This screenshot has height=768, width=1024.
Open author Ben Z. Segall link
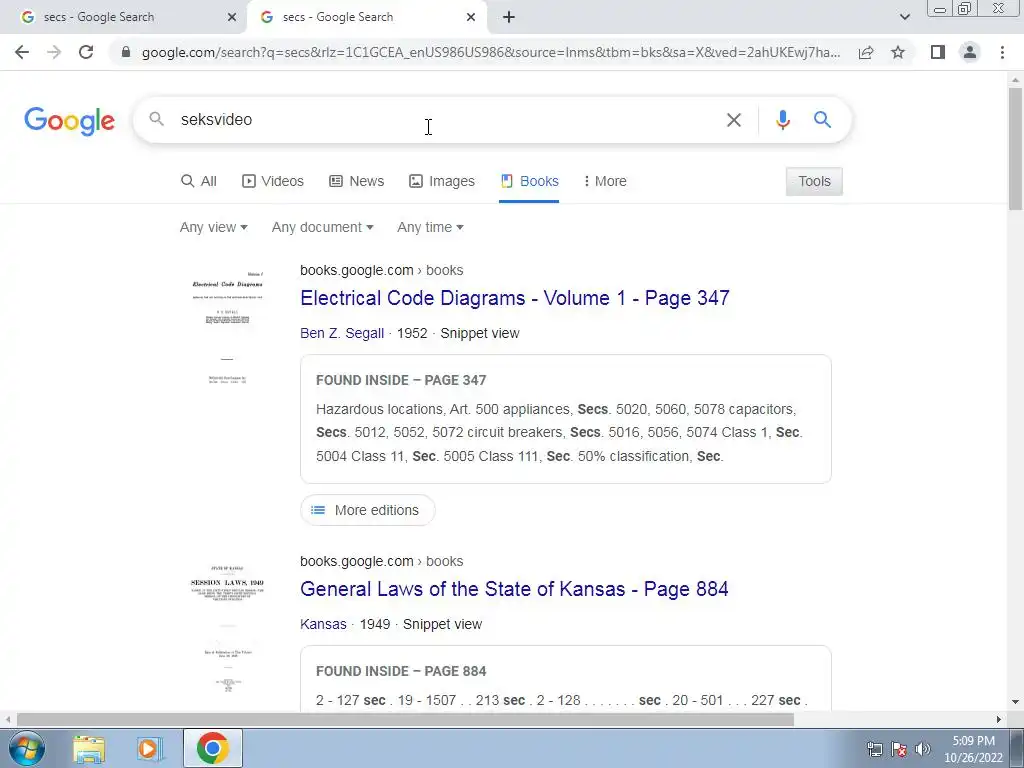coord(342,333)
